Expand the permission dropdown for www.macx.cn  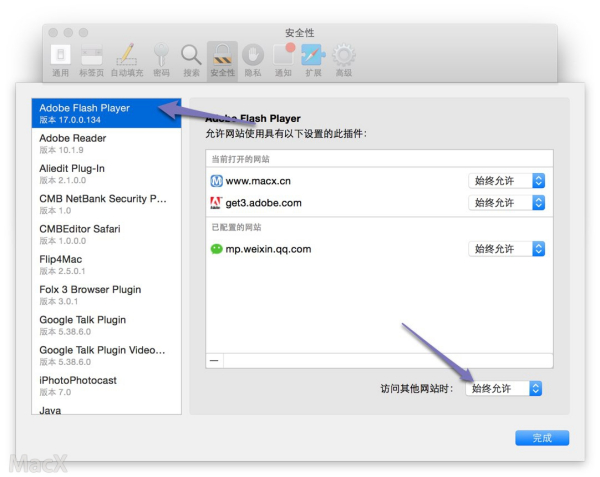pos(506,181)
